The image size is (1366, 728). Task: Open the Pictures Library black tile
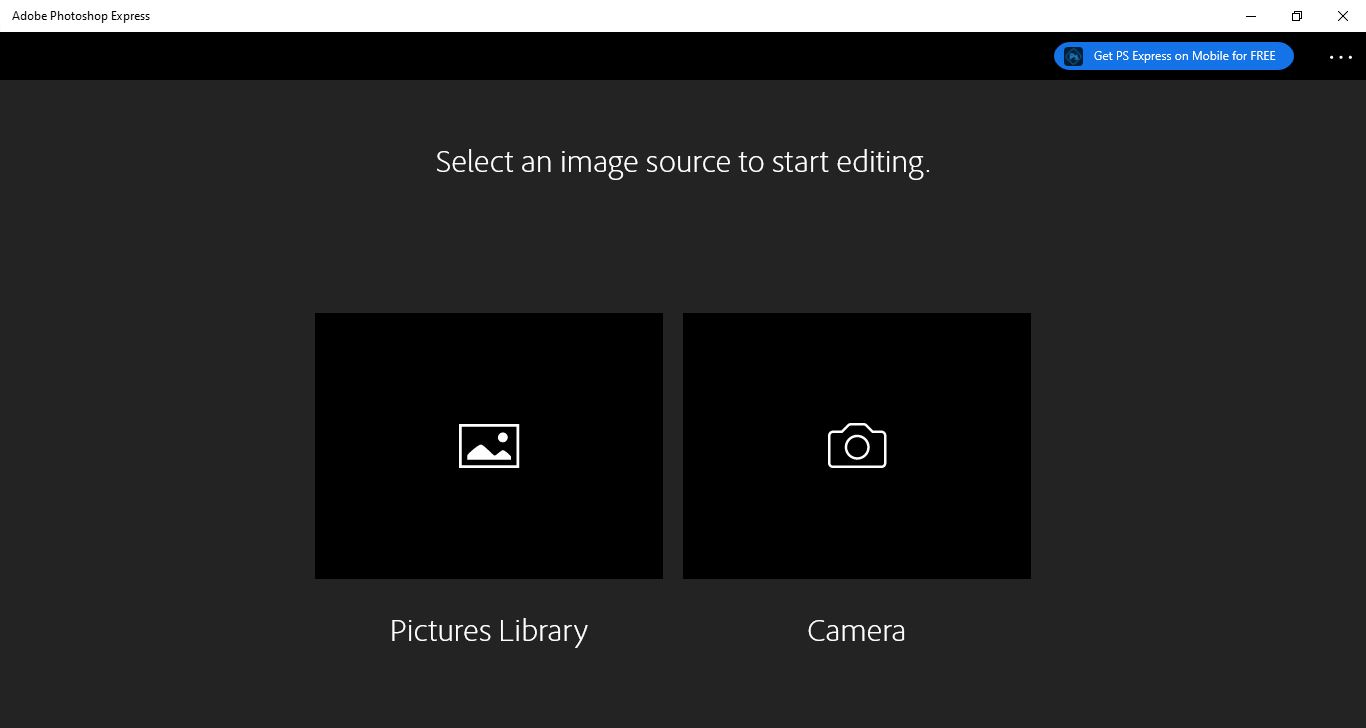[x=489, y=446]
